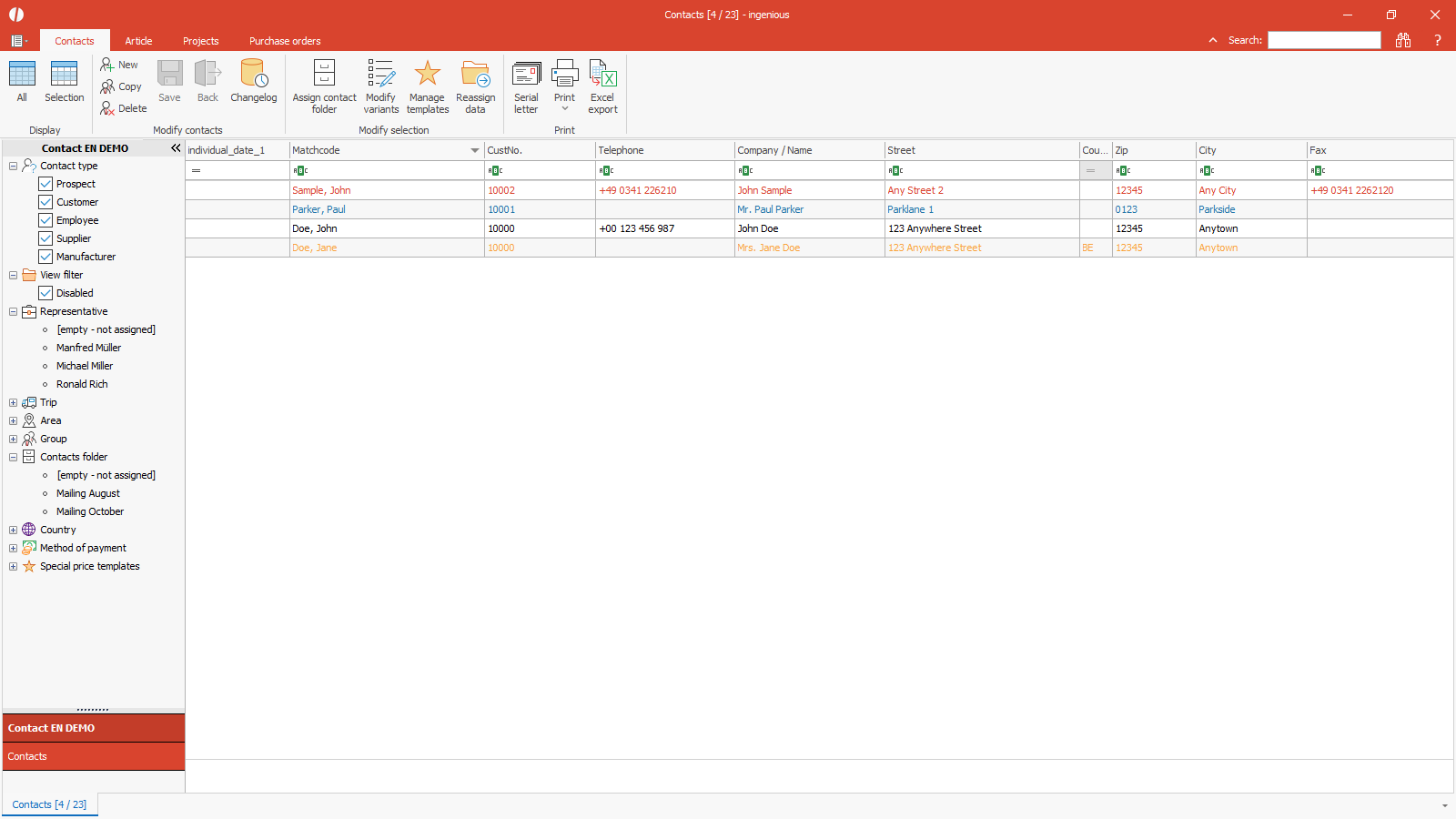Open the Matchcode column dropdown arrow
1456x819 pixels.
coord(474,150)
